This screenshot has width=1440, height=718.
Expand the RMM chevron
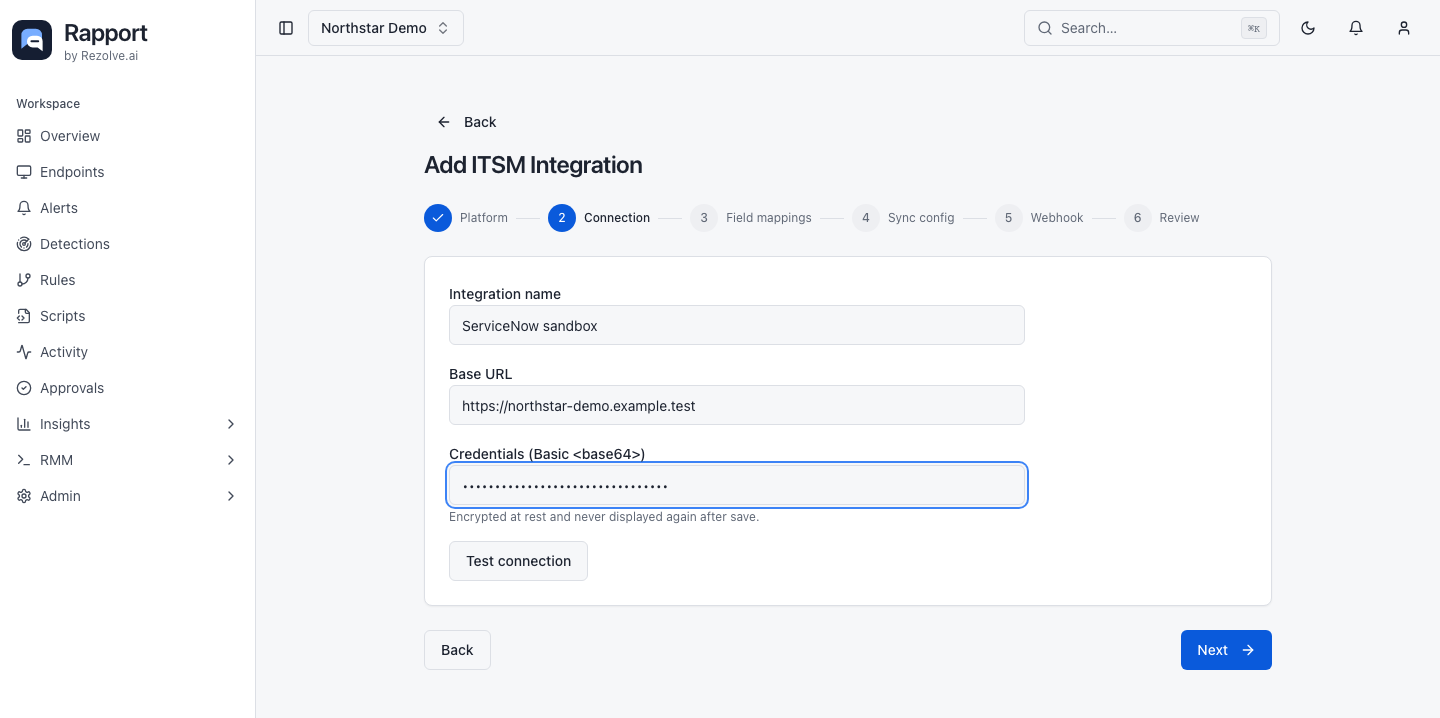(231, 460)
